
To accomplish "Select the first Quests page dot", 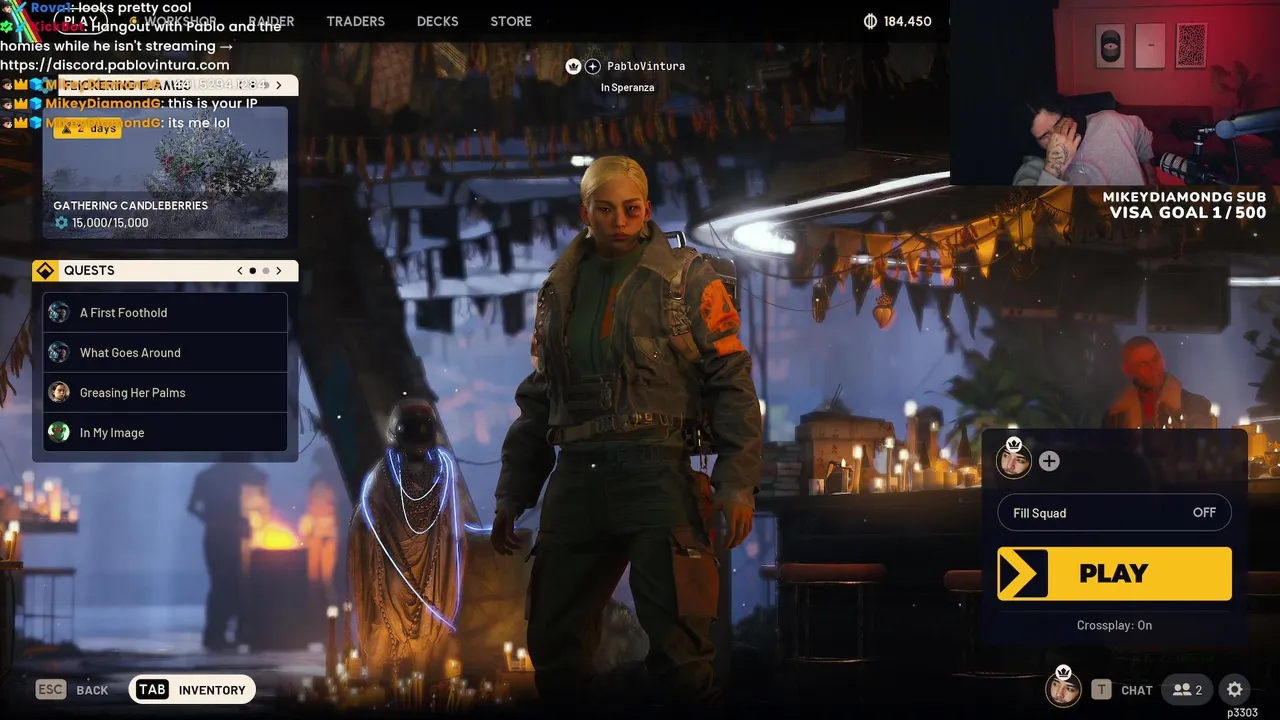I will (253, 271).
